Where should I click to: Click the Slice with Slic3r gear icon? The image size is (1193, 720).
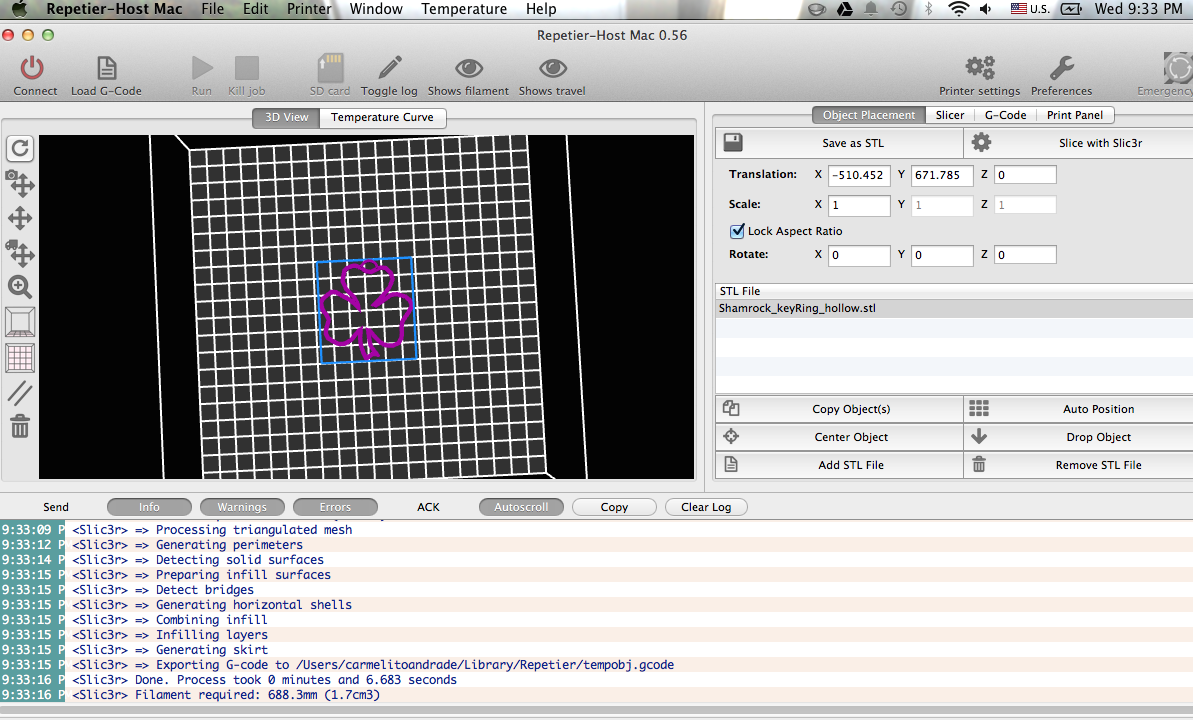(x=981, y=142)
